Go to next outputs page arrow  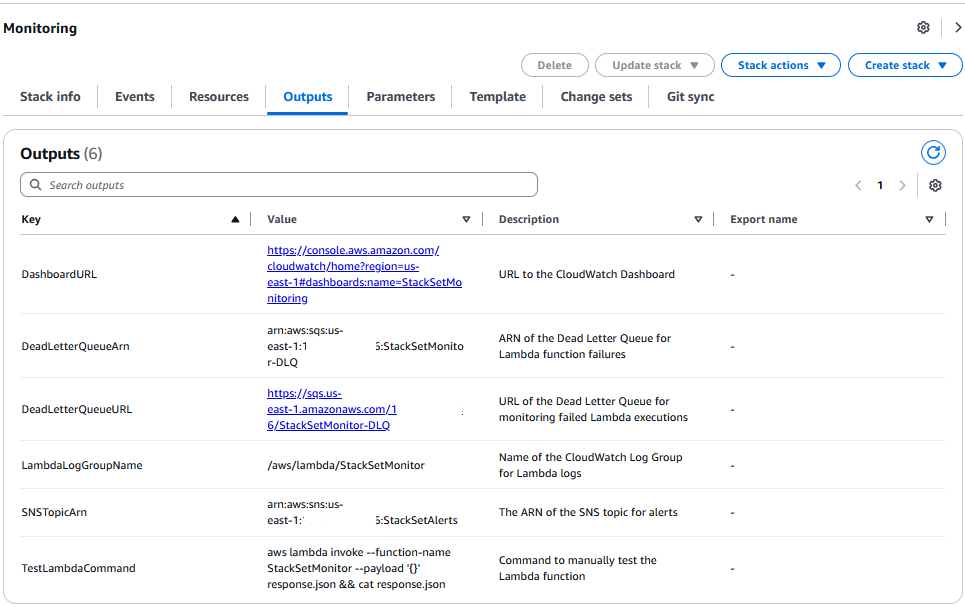click(902, 185)
